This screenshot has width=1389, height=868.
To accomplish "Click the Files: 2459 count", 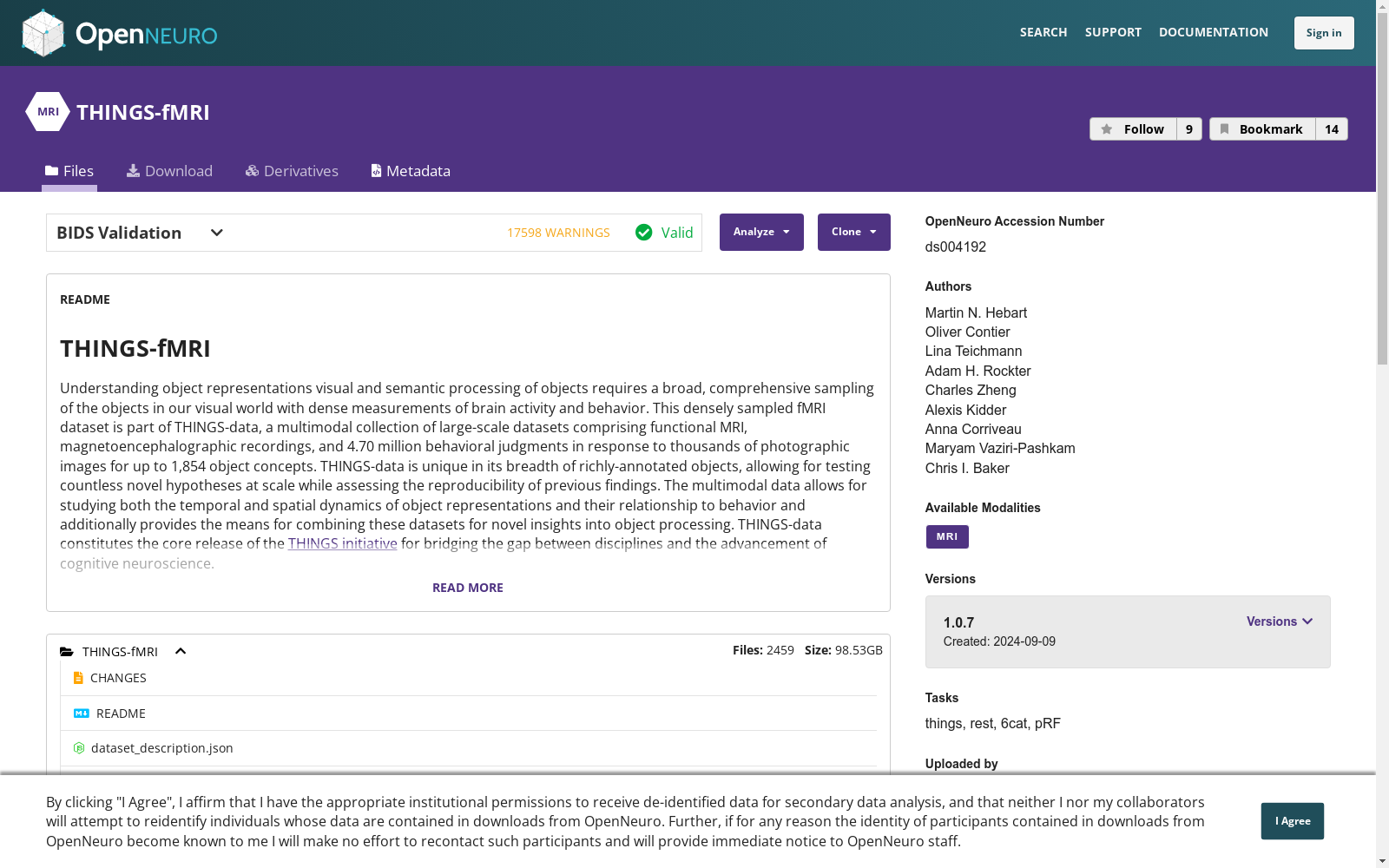I will pyautogui.click(x=763, y=650).
